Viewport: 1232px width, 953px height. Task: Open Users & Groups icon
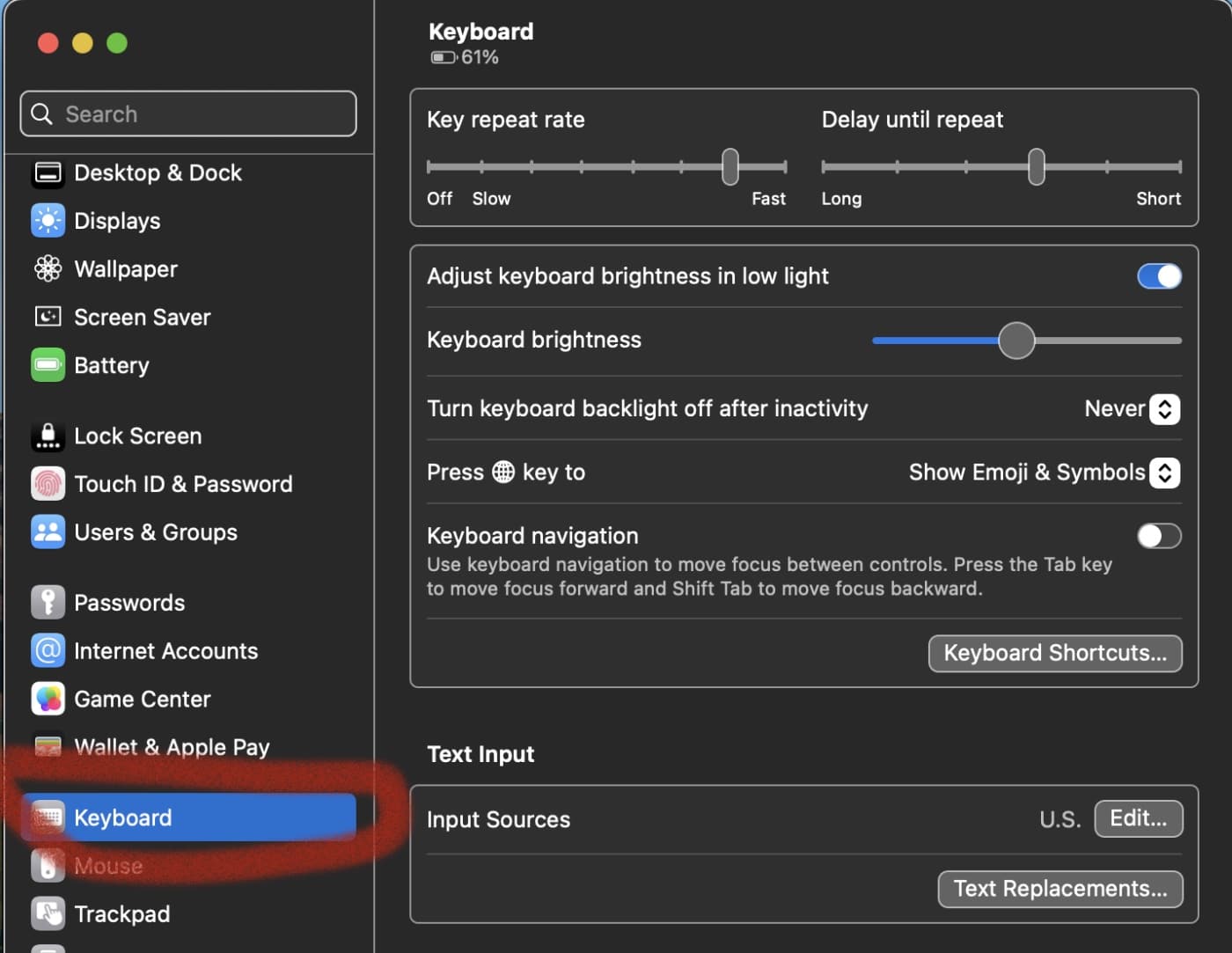(48, 532)
